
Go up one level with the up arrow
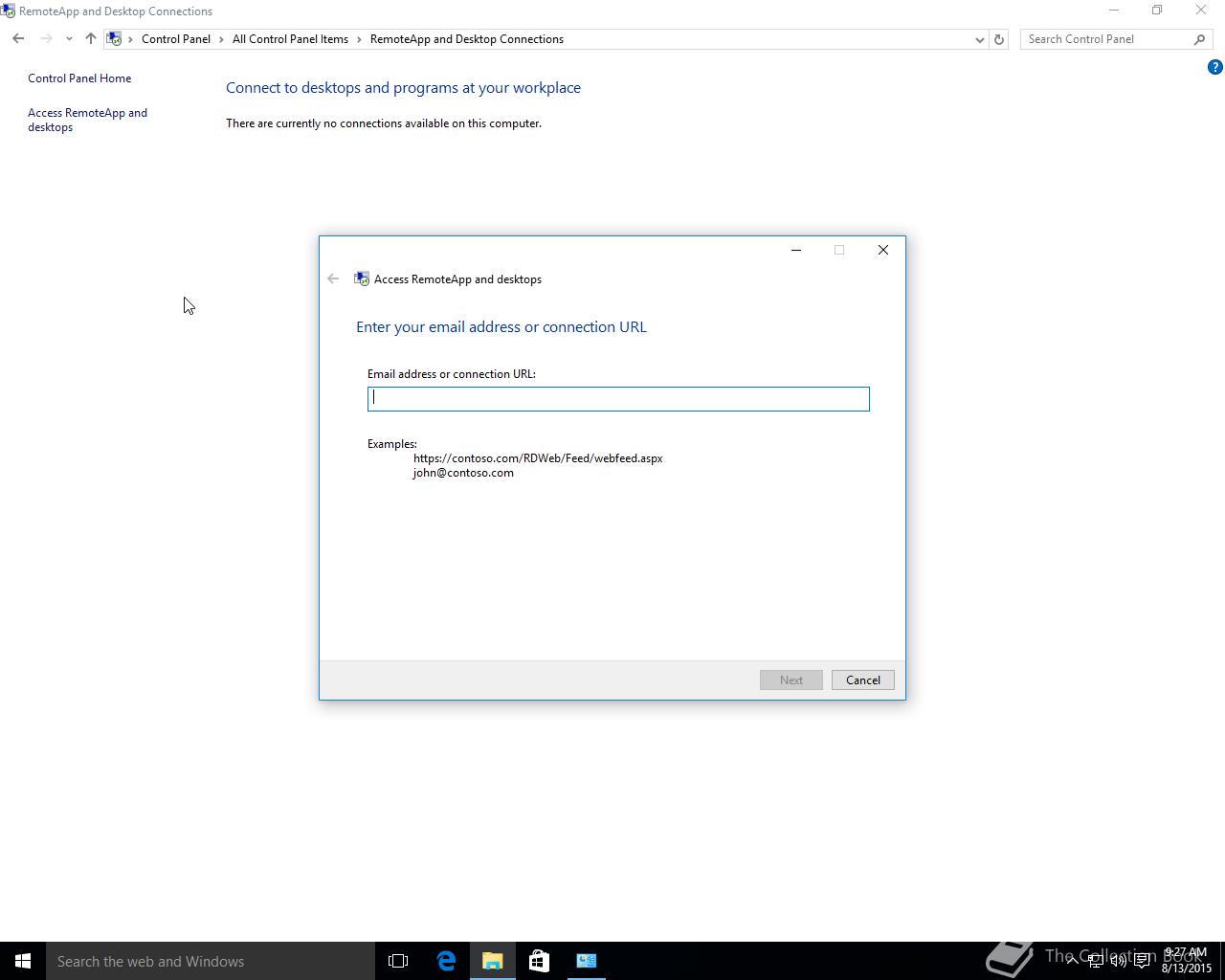tap(91, 39)
